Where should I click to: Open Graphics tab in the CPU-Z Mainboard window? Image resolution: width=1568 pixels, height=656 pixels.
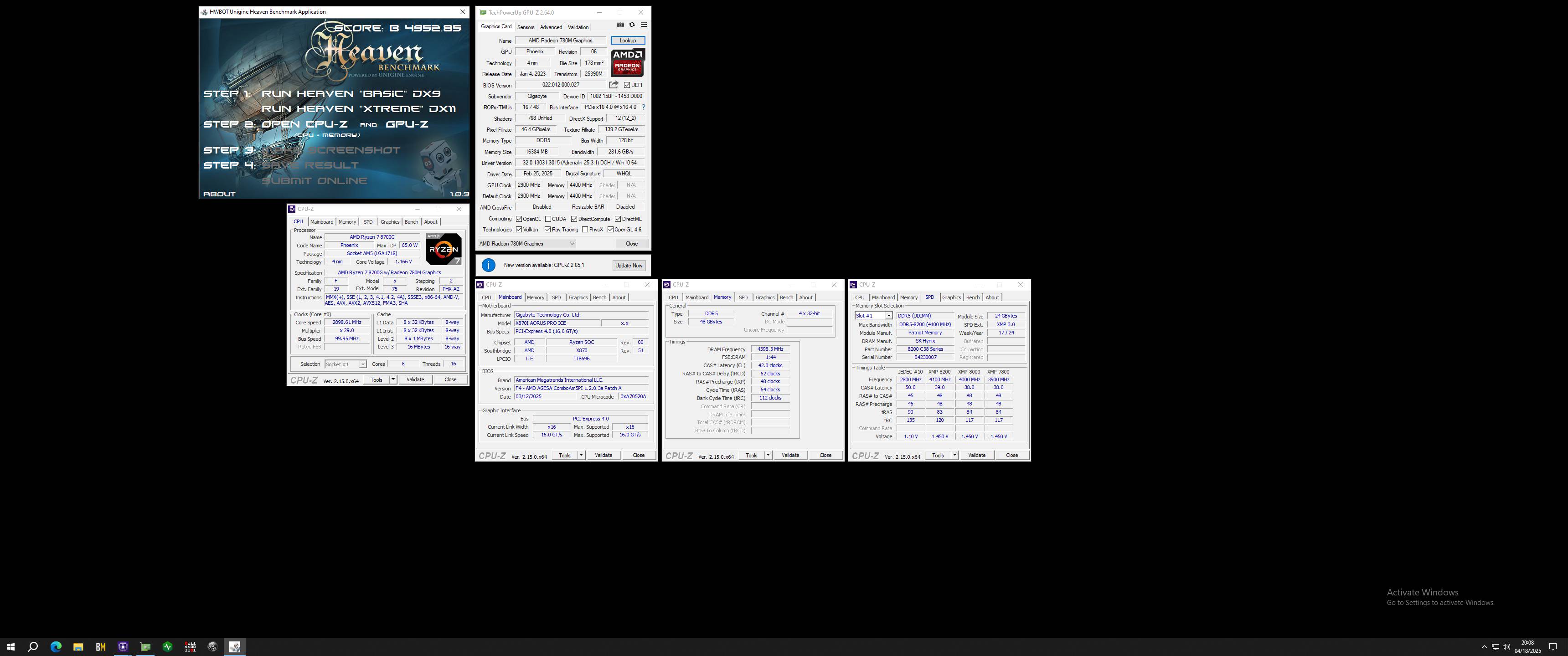(578, 297)
